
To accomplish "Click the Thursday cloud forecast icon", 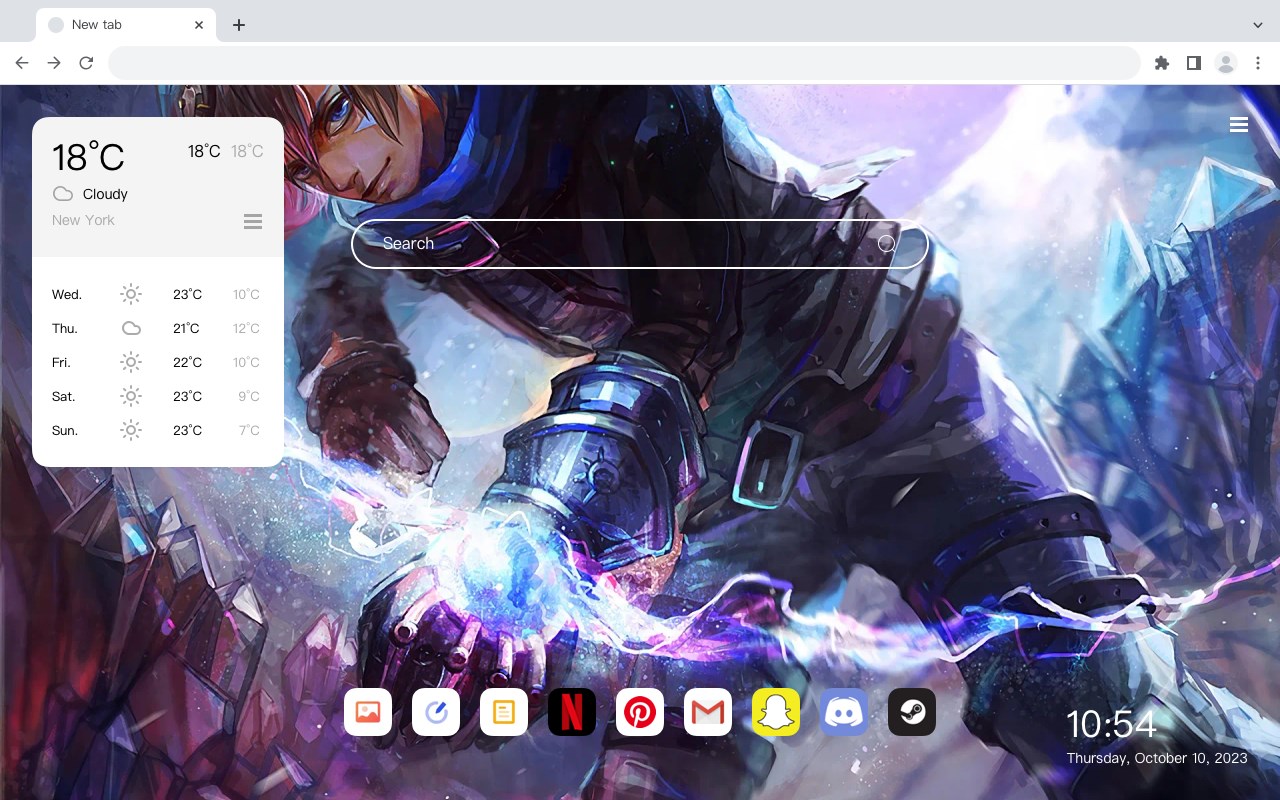I will click(131, 328).
